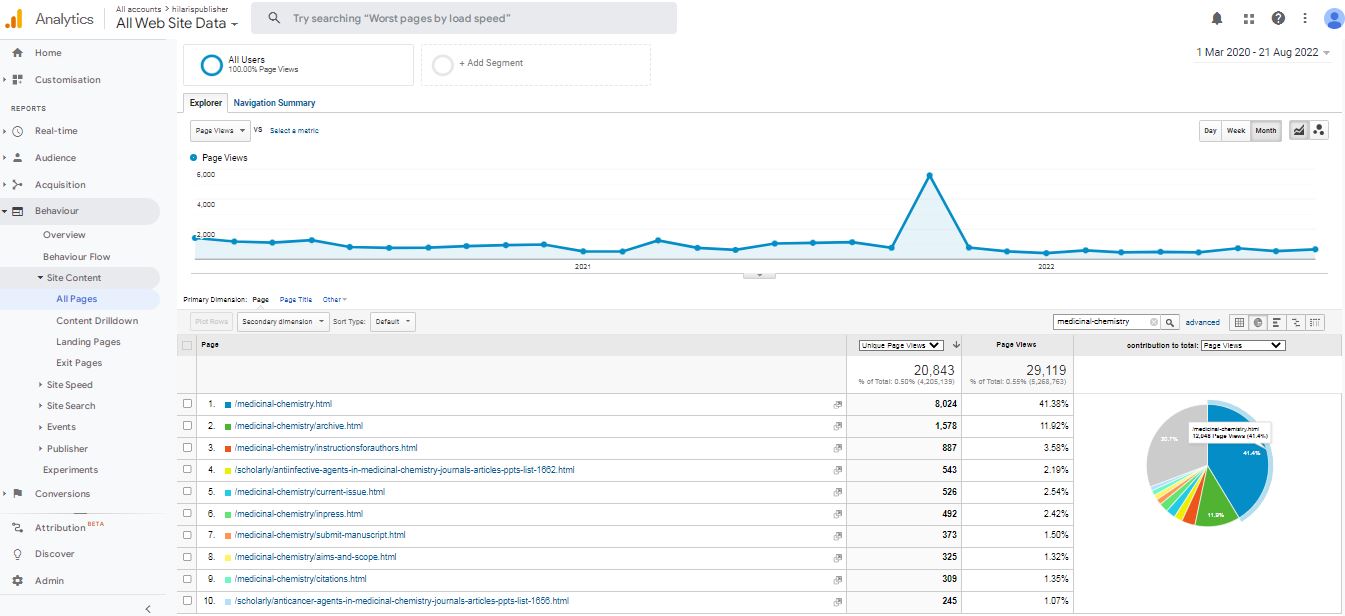Switch to the Navigation Summary tab
Viewport: 1345px width, 616px height.
(x=274, y=103)
